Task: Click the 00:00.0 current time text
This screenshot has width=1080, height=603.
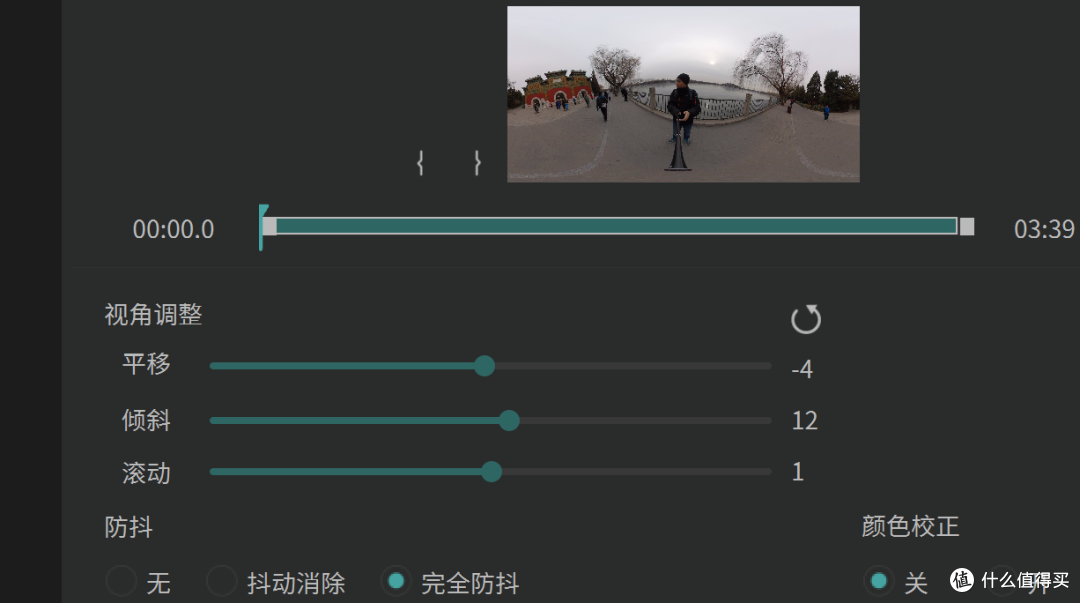Action: 174,229
